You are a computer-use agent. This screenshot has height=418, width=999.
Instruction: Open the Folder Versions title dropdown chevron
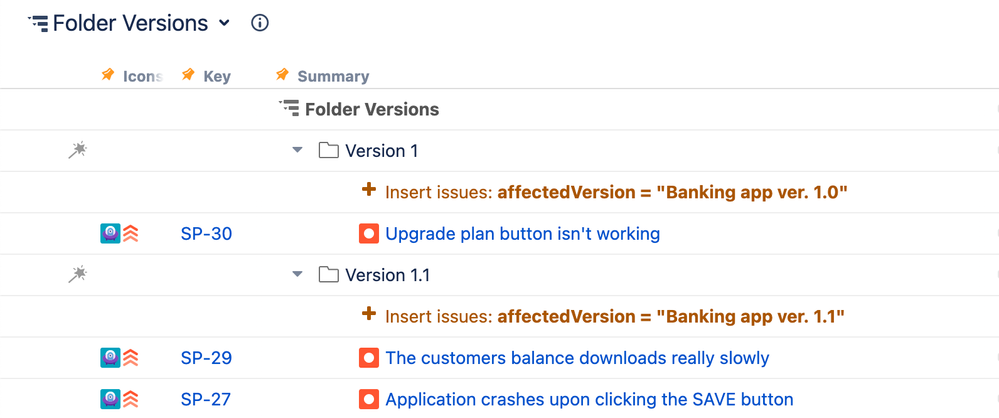point(225,23)
